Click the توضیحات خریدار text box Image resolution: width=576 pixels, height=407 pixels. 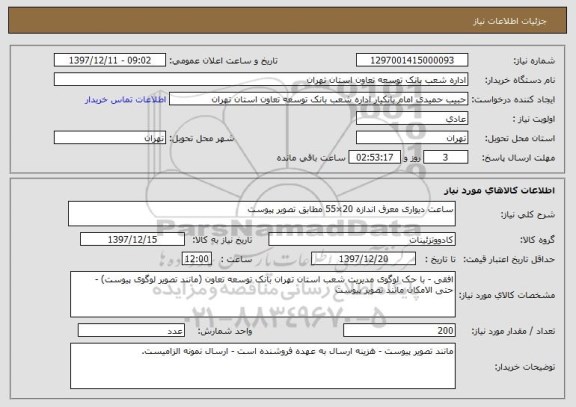[263, 366]
